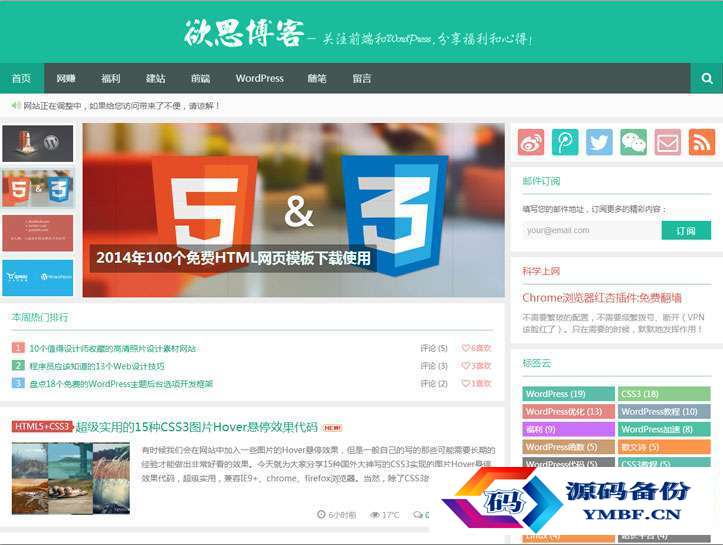
Task: Click the speaker announcement icon
Action: click(x=16, y=106)
